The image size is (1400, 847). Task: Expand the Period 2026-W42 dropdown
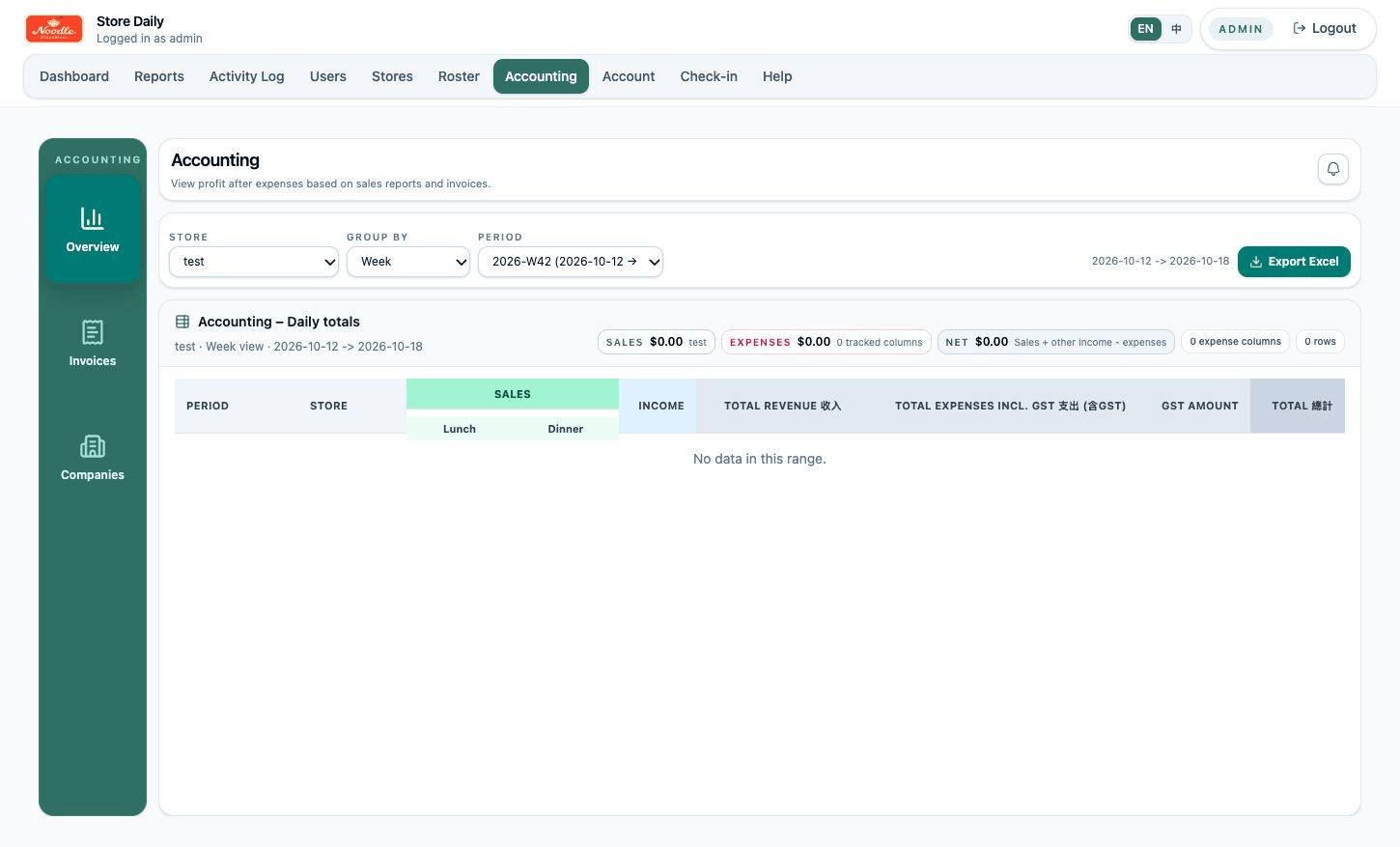(x=571, y=262)
